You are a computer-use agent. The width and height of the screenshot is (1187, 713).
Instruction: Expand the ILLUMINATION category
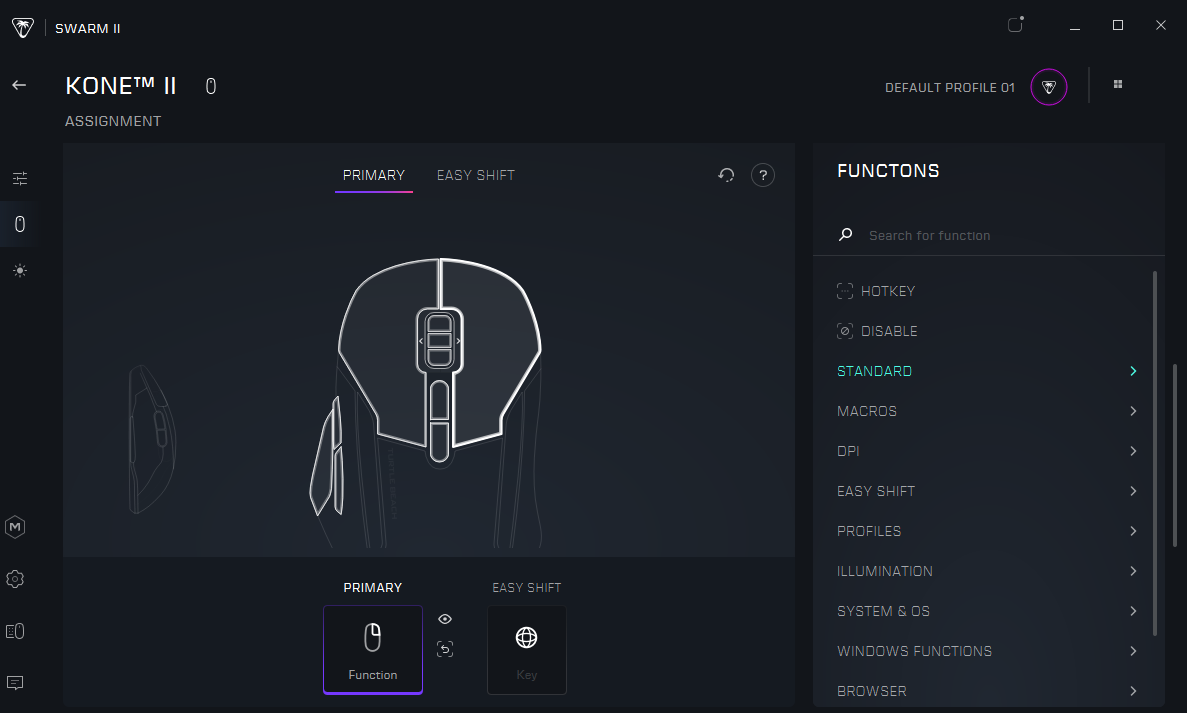pyautogui.click(x=987, y=571)
